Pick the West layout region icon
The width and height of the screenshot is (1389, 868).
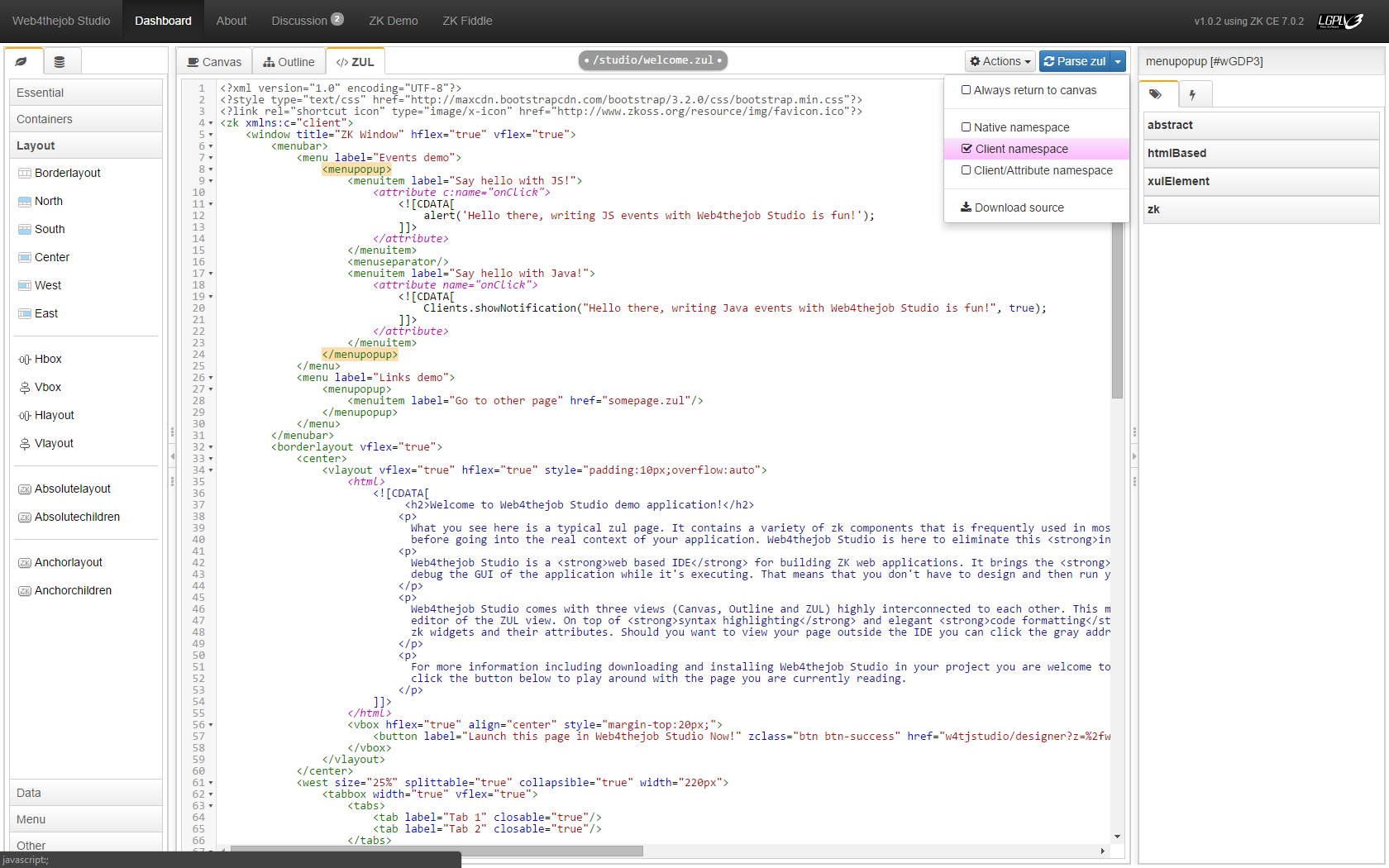(x=25, y=286)
